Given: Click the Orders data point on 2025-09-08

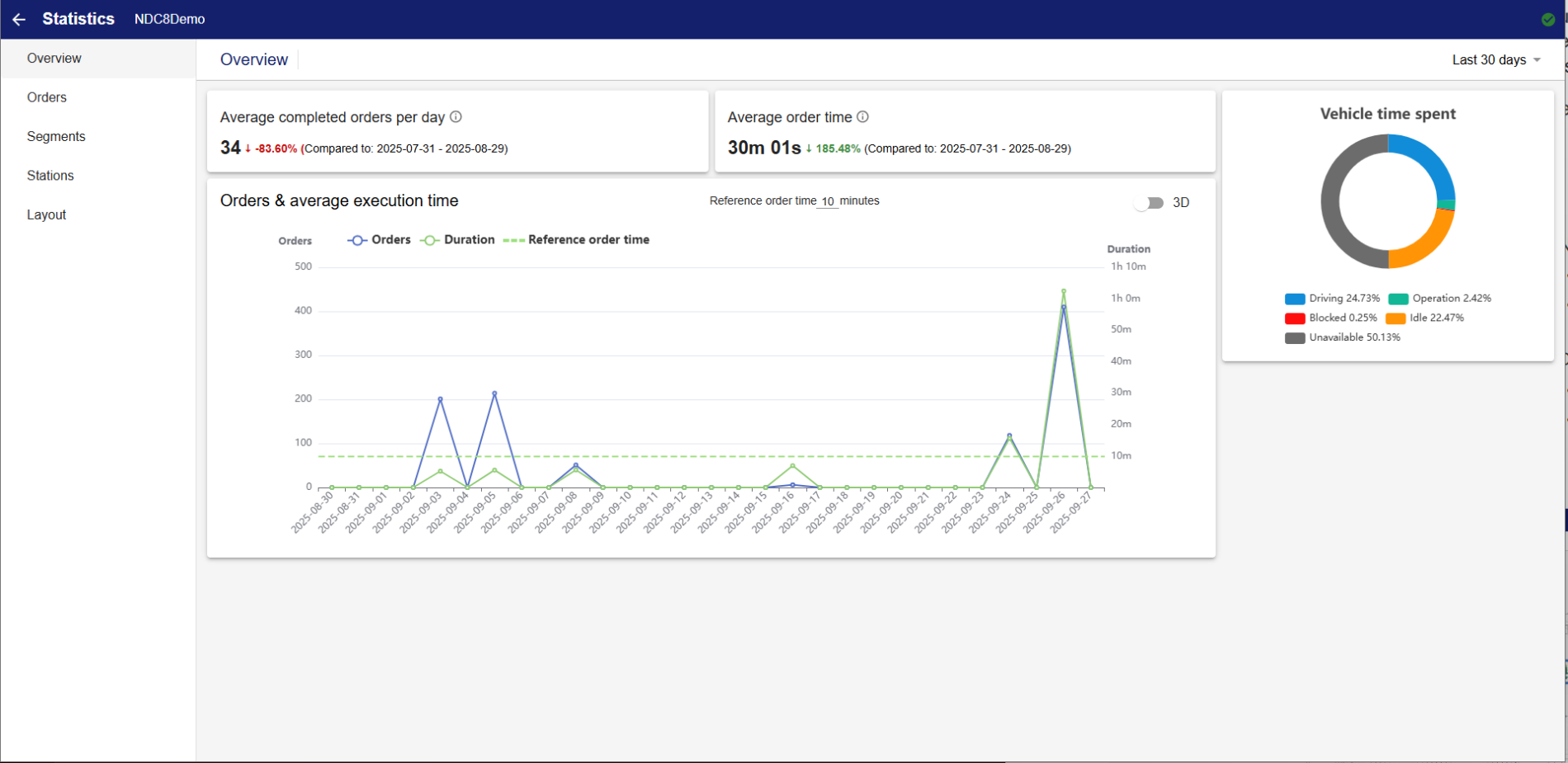Looking at the screenshot, I should 576,465.
